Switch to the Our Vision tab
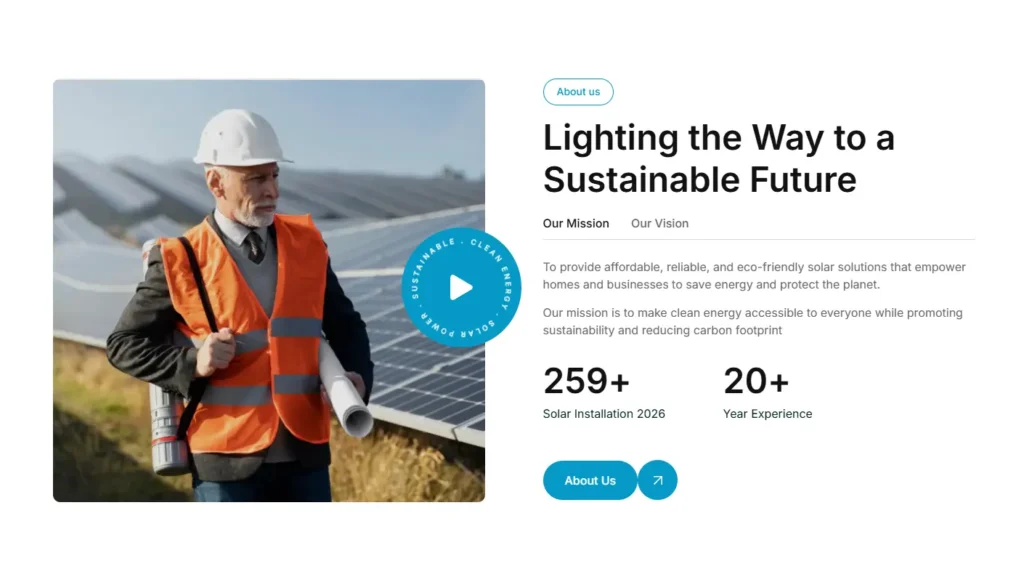The height and width of the screenshot is (561, 1024). [659, 224]
